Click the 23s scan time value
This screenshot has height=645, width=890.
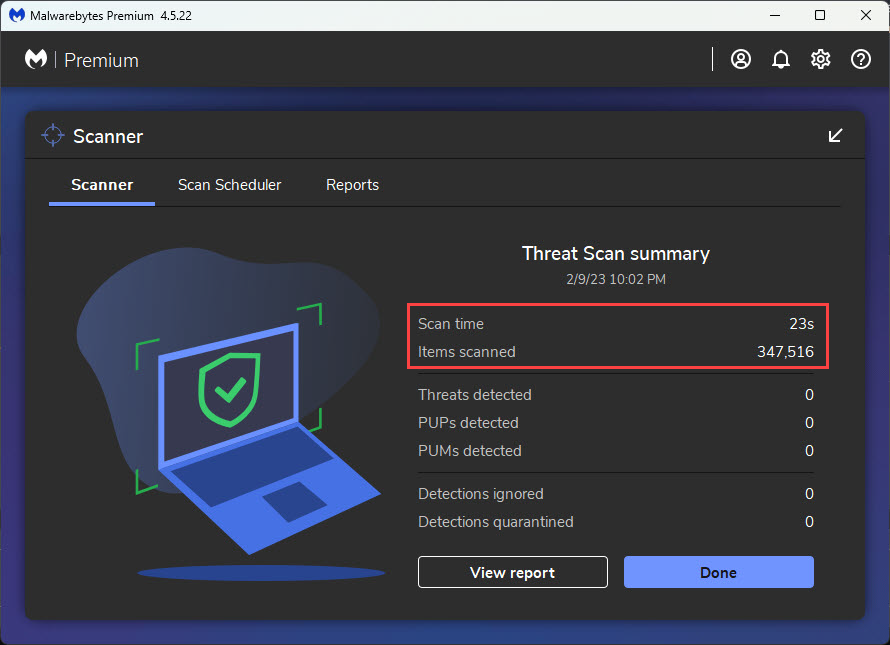[x=801, y=324]
